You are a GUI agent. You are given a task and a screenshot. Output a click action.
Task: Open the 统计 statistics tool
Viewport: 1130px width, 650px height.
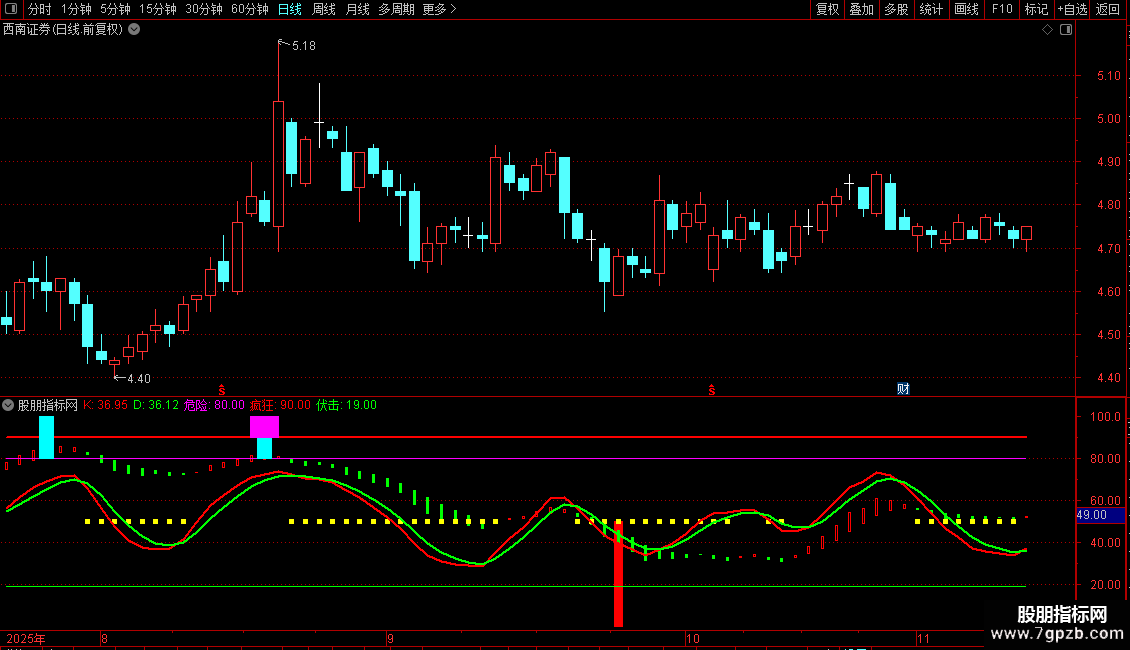click(x=931, y=9)
